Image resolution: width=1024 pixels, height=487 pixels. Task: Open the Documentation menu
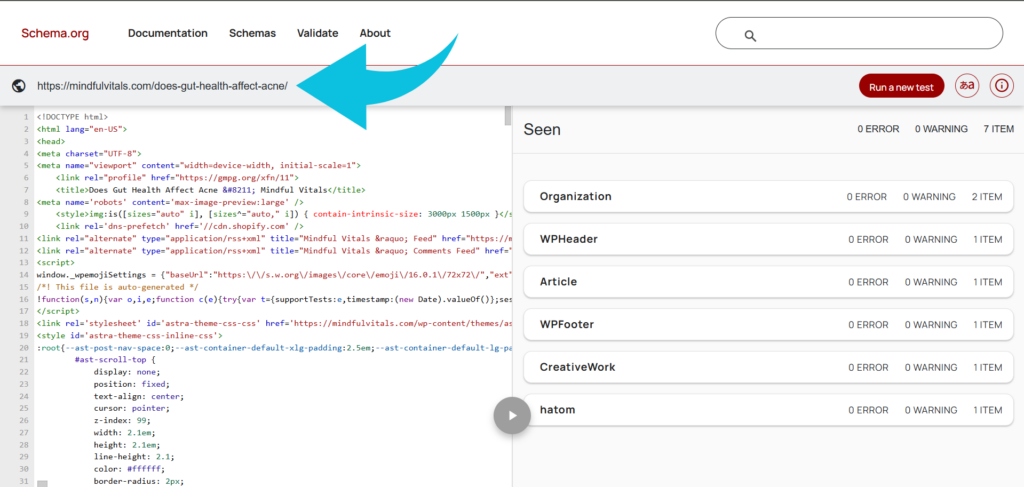[168, 33]
